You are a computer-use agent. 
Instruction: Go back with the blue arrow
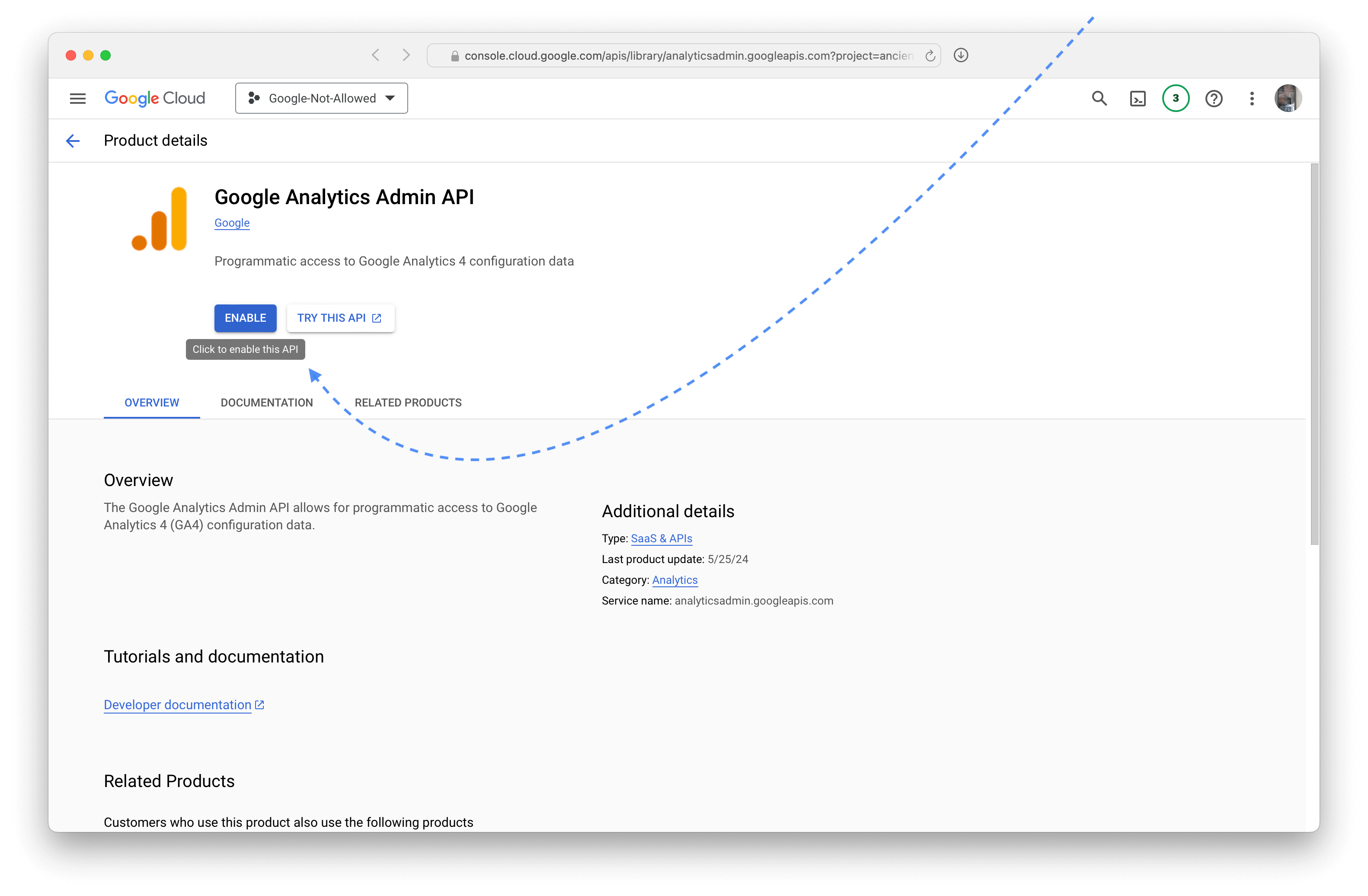click(x=73, y=141)
